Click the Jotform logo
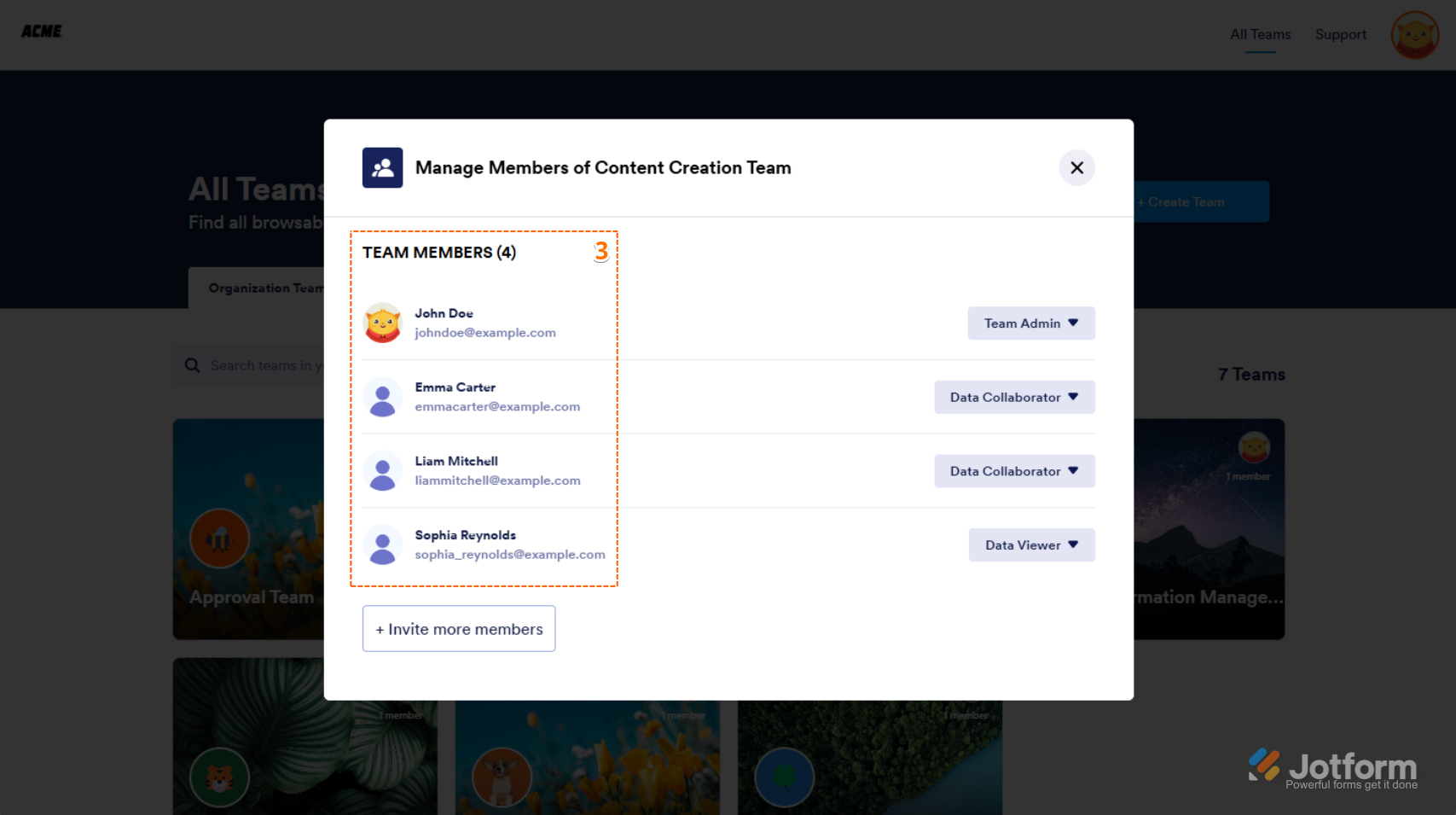The width and height of the screenshot is (1456, 815). pyautogui.click(x=1332, y=768)
